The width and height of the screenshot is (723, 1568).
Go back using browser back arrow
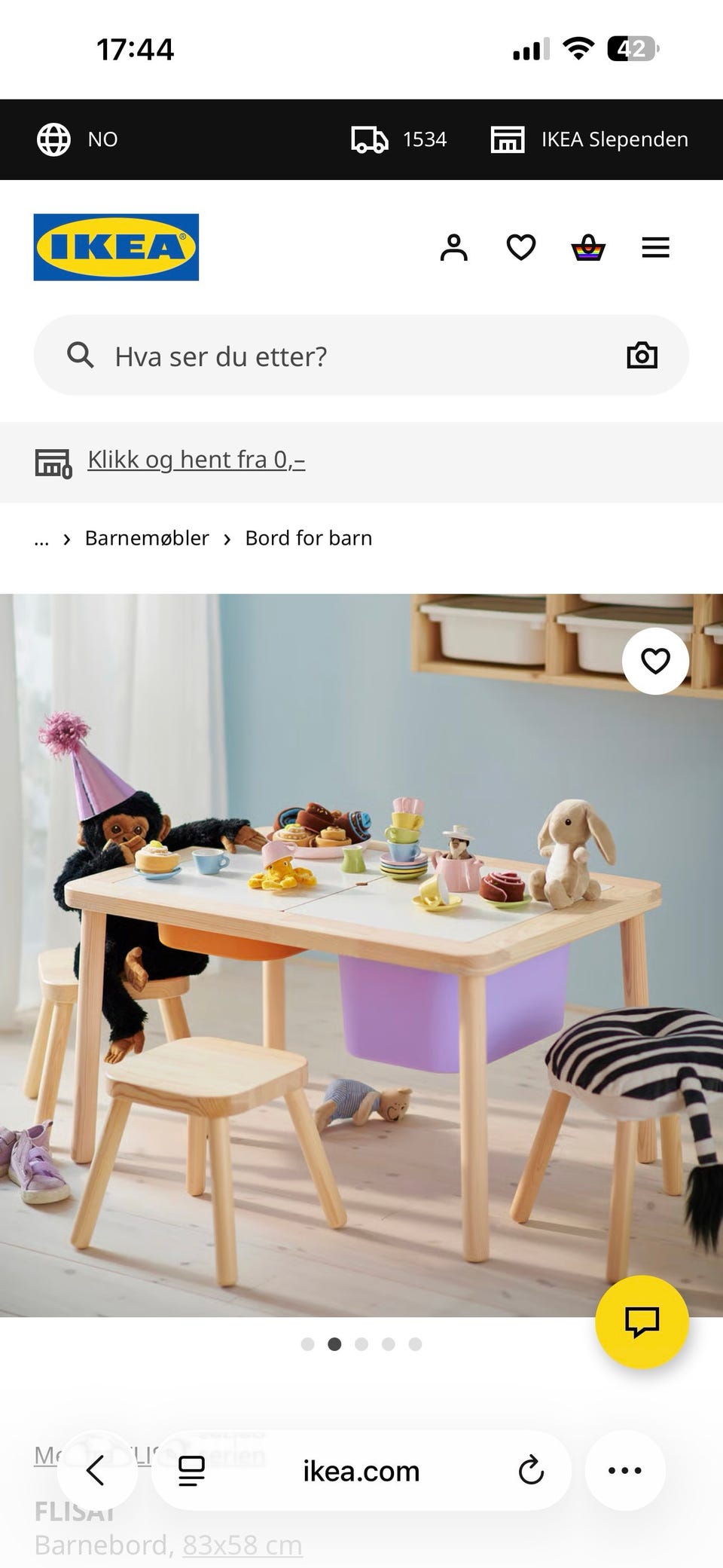click(x=96, y=1470)
